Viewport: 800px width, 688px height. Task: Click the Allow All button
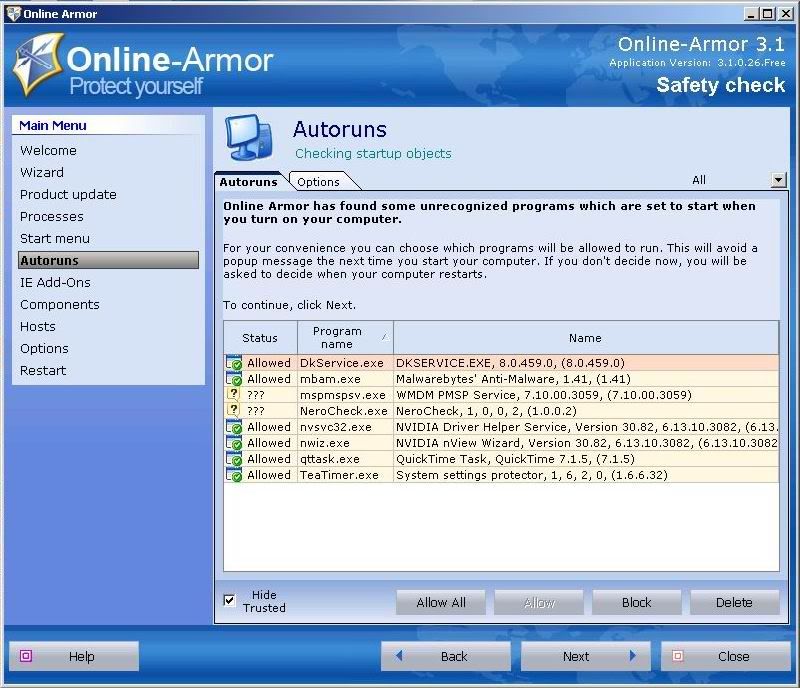pyautogui.click(x=441, y=602)
